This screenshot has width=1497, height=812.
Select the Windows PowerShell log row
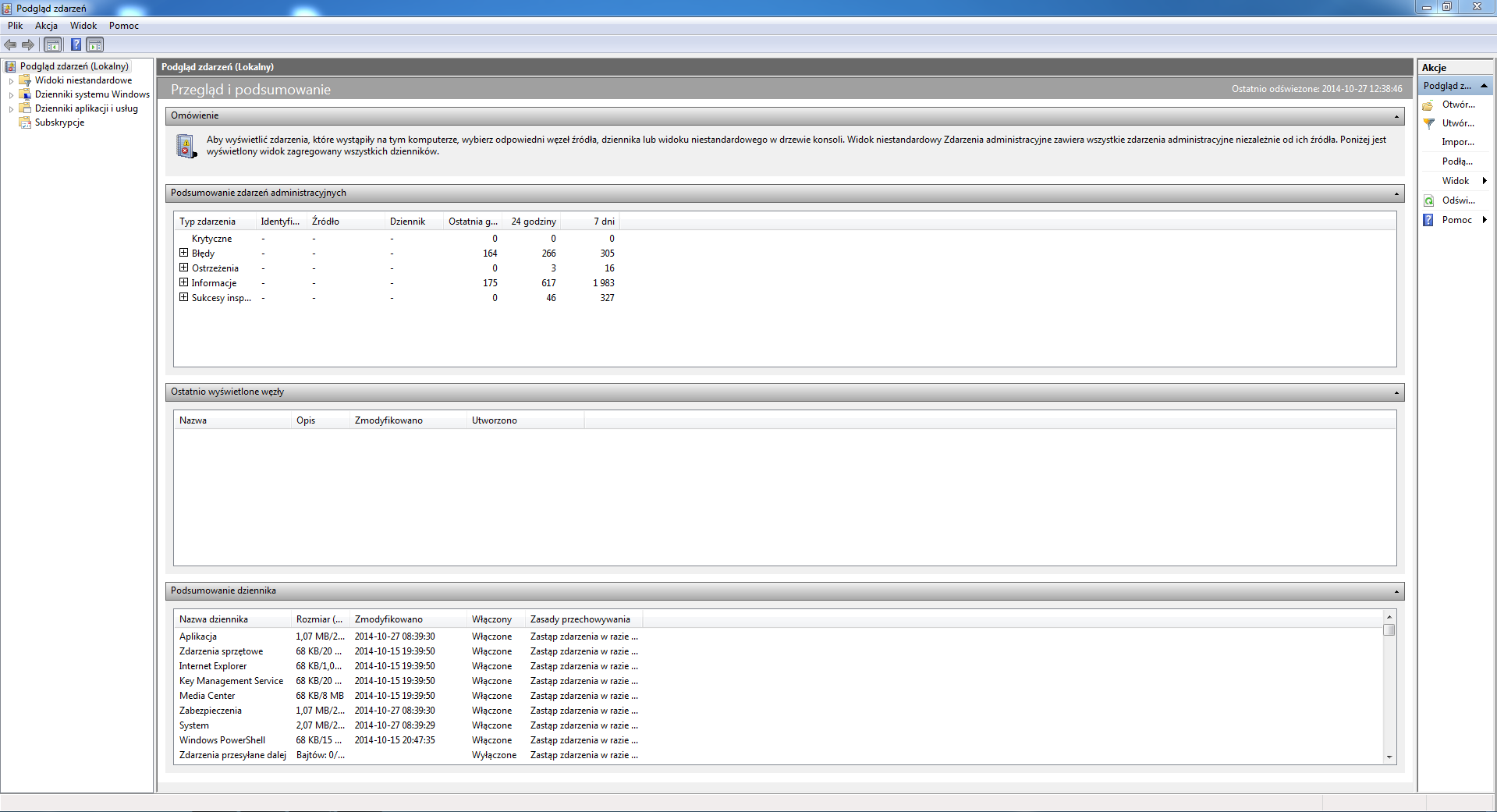coord(409,740)
